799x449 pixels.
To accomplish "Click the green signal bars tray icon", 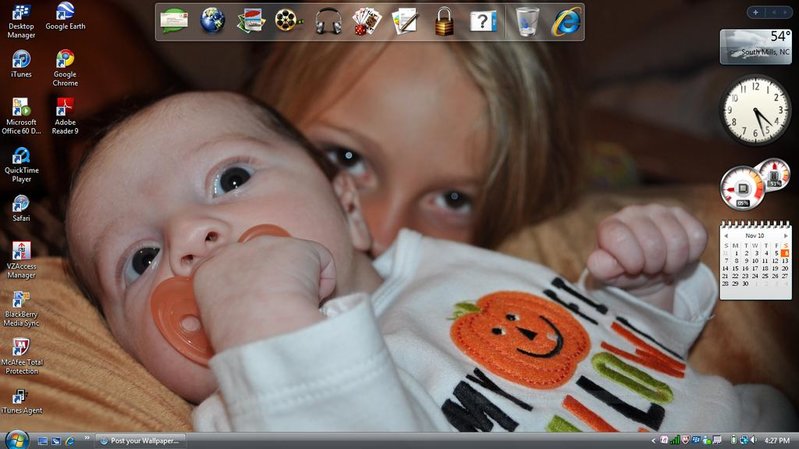I will (x=675, y=440).
